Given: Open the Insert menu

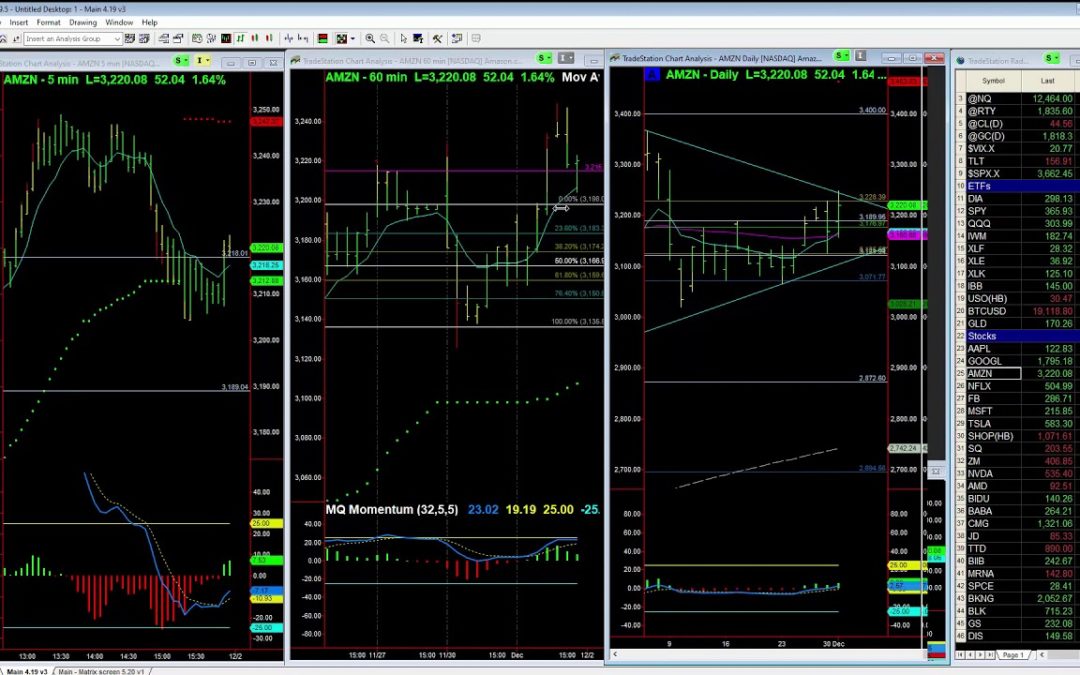Looking at the screenshot, I should click(x=19, y=22).
